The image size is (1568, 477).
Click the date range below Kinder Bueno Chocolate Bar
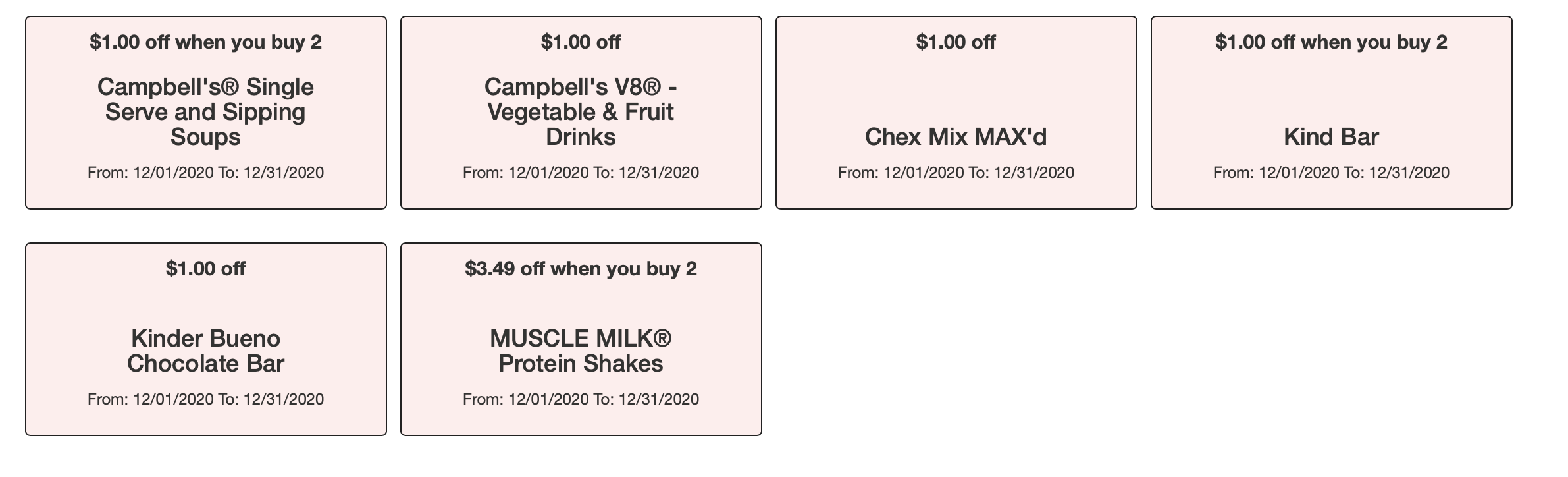pyautogui.click(x=205, y=399)
